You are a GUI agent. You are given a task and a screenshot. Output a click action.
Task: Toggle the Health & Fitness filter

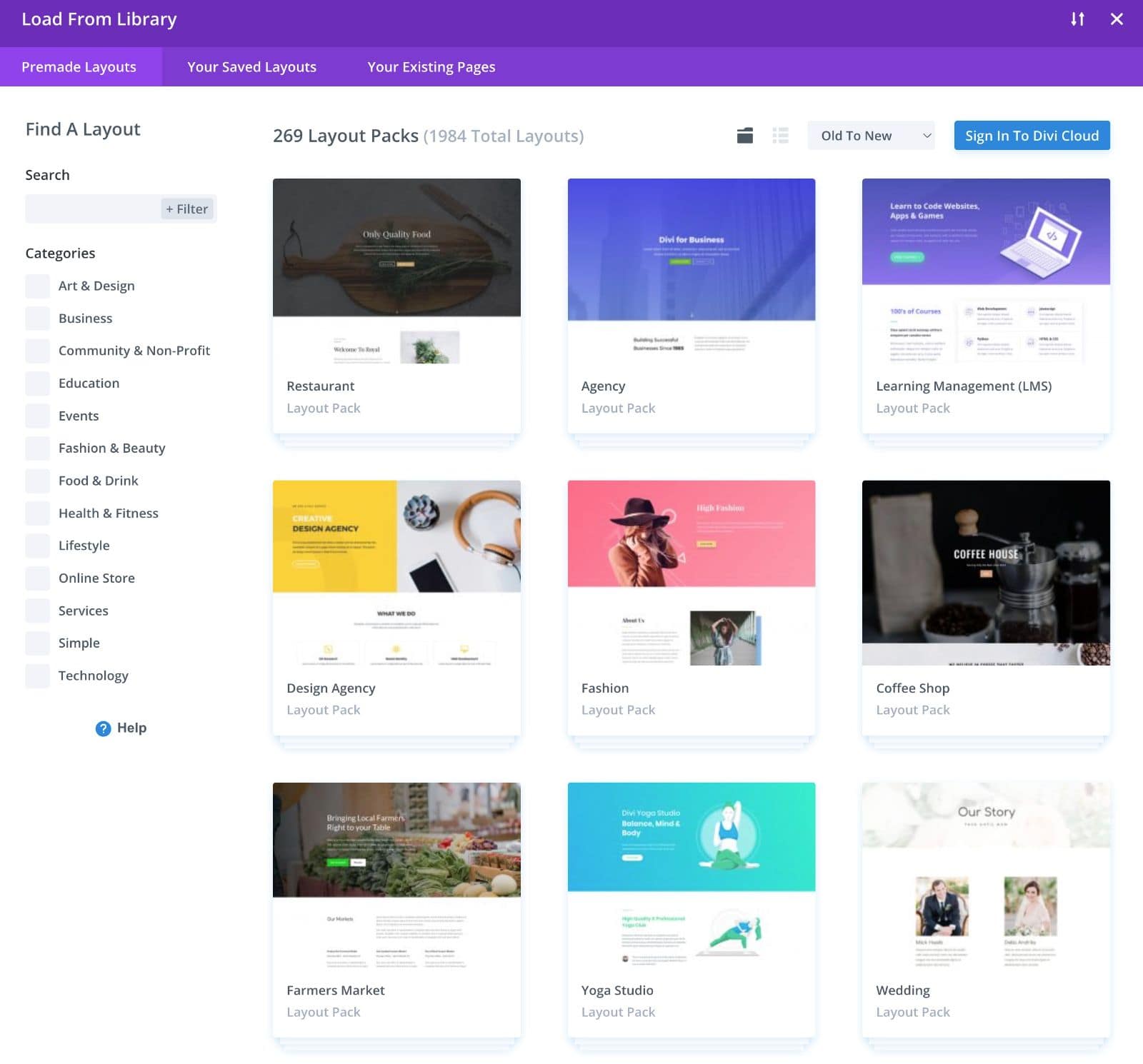tap(37, 513)
